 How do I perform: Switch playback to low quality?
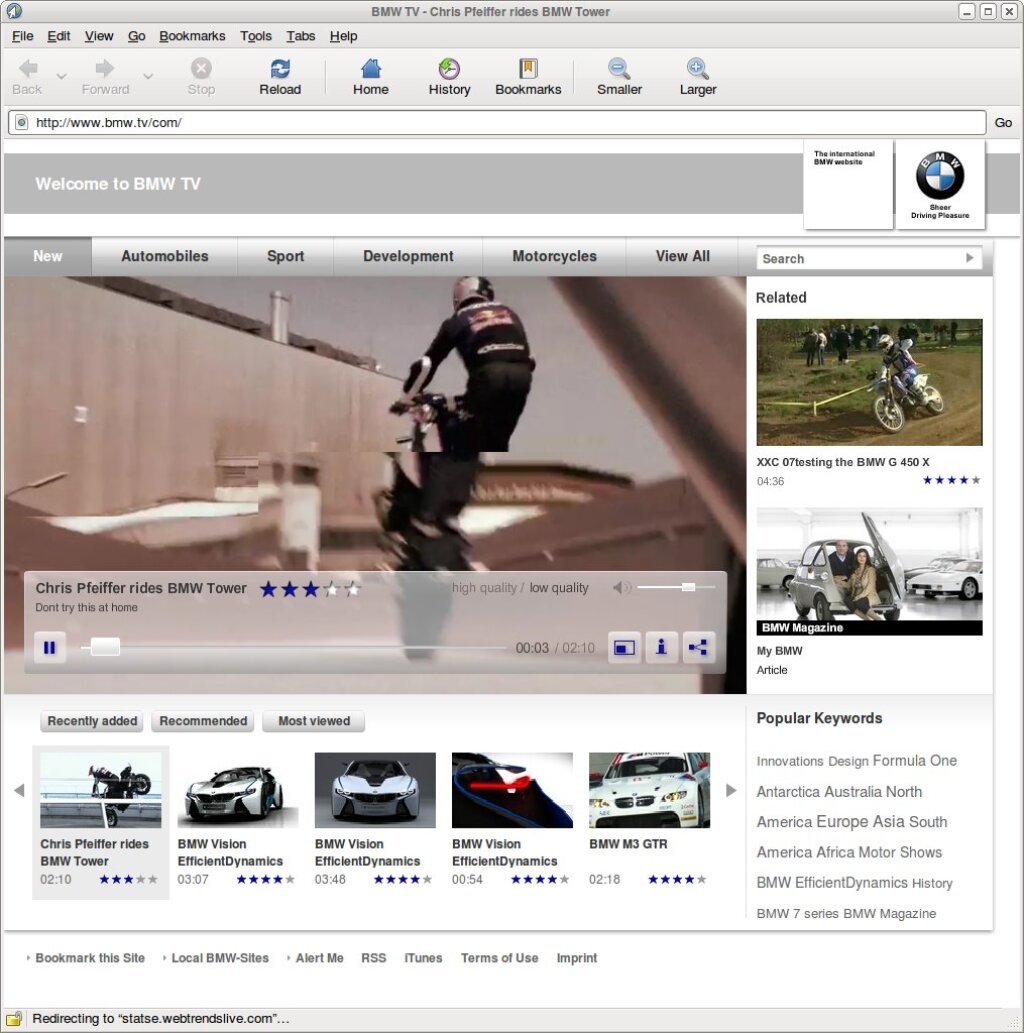pyautogui.click(x=559, y=588)
